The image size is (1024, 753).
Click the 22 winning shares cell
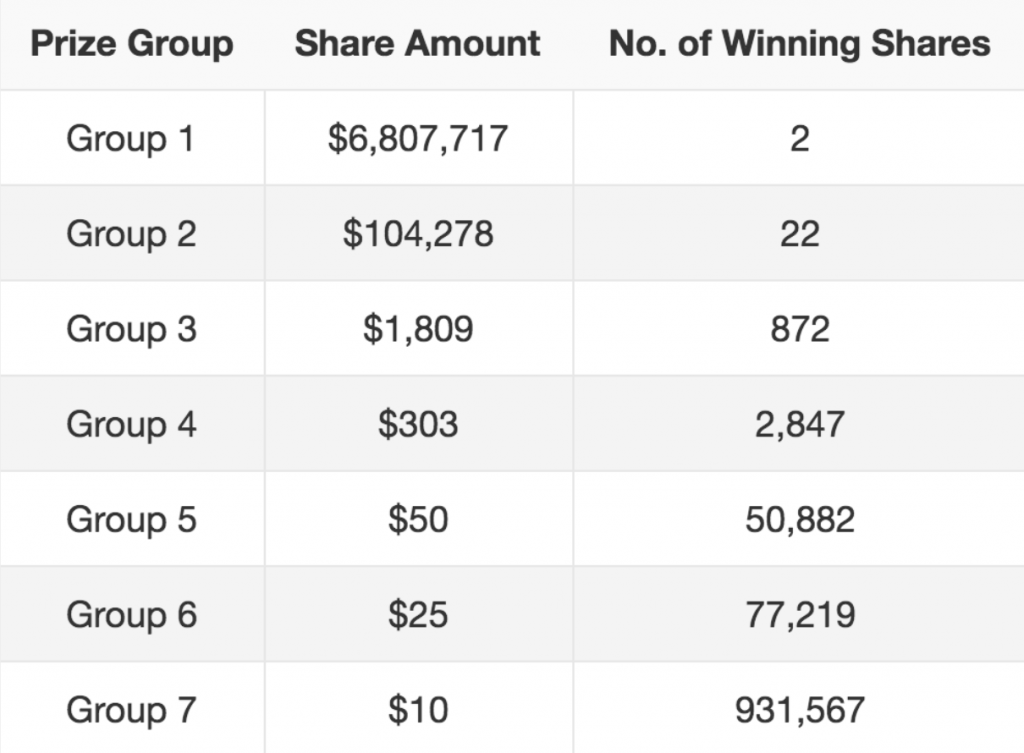click(x=799, y=234)
